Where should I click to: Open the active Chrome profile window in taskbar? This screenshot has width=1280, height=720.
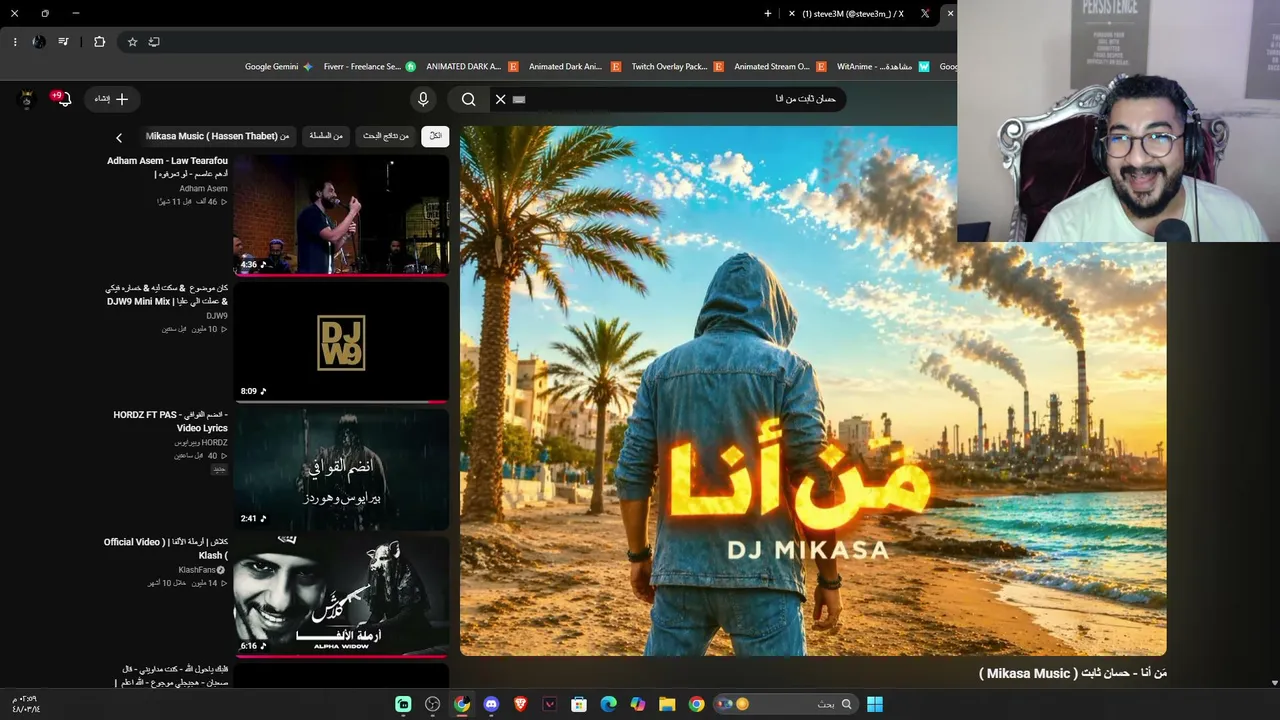point(462,704)
